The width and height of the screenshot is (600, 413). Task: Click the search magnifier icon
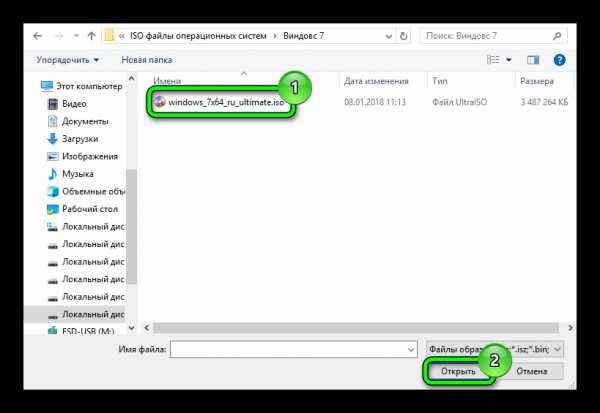tap(557, 36)
